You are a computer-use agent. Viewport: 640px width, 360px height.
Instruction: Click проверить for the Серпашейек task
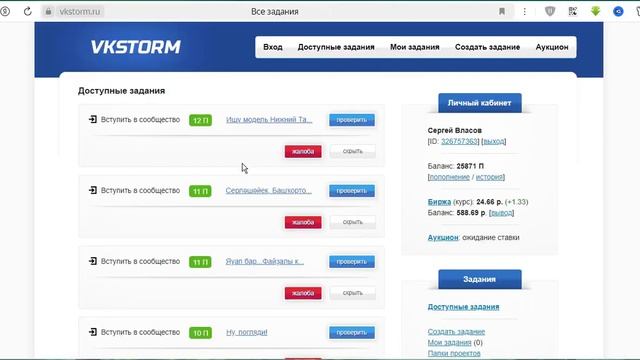[352, 191]
